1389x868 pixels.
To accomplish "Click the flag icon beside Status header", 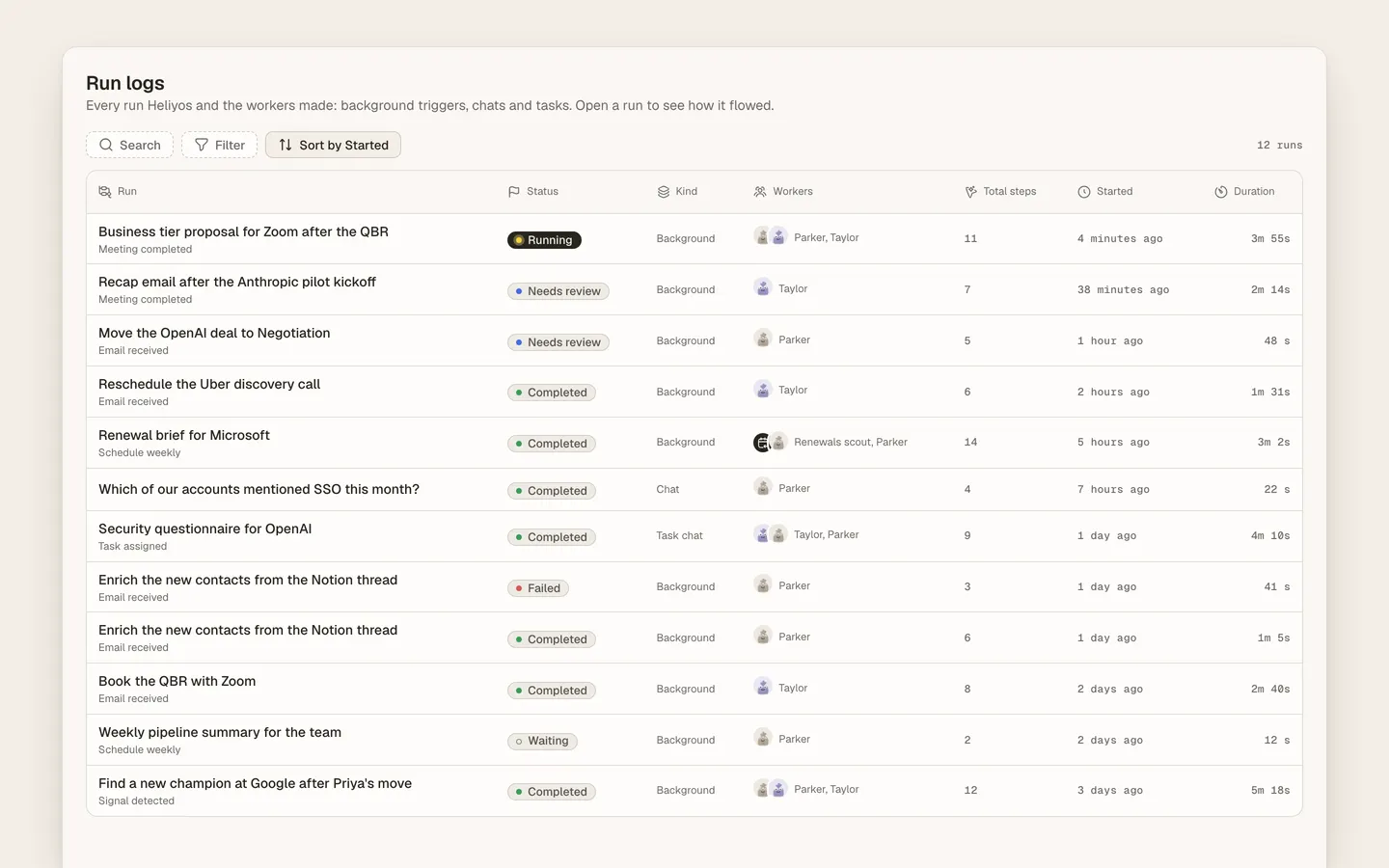I will click(x=514, y=192).
